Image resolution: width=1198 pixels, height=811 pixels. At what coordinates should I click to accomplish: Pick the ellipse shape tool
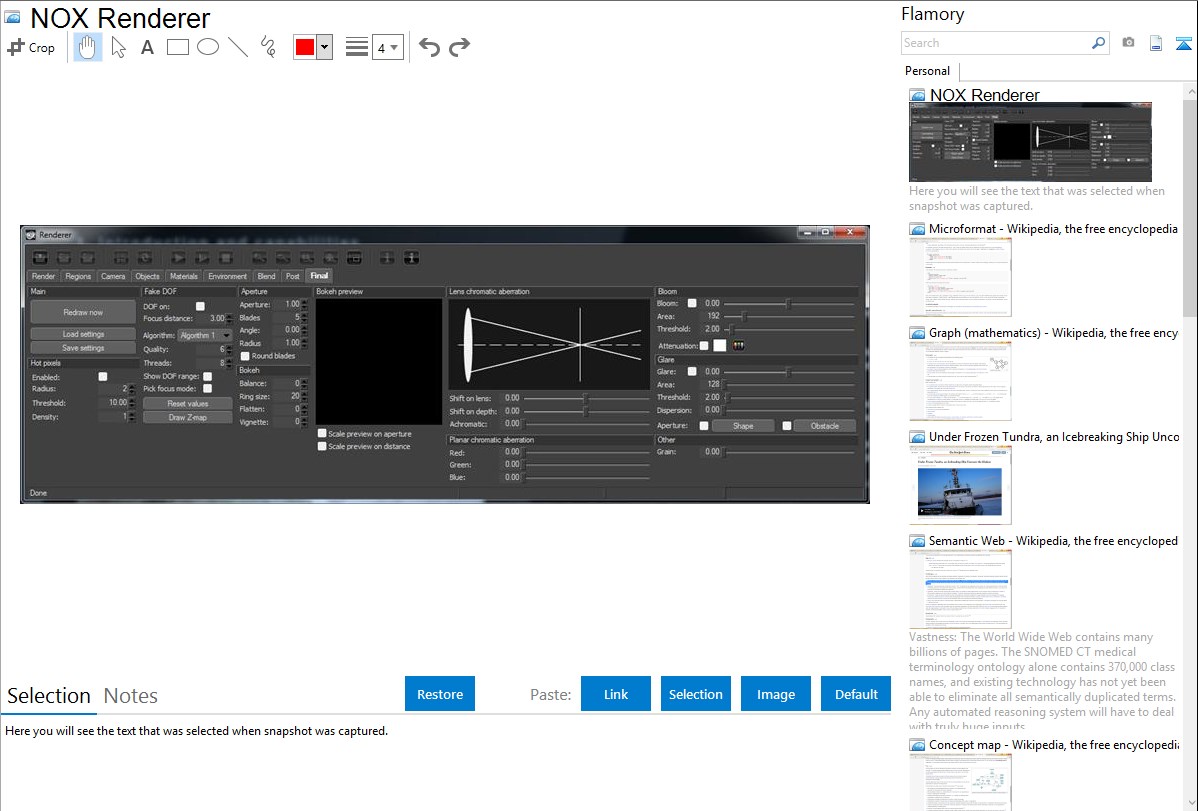point(207,47)
